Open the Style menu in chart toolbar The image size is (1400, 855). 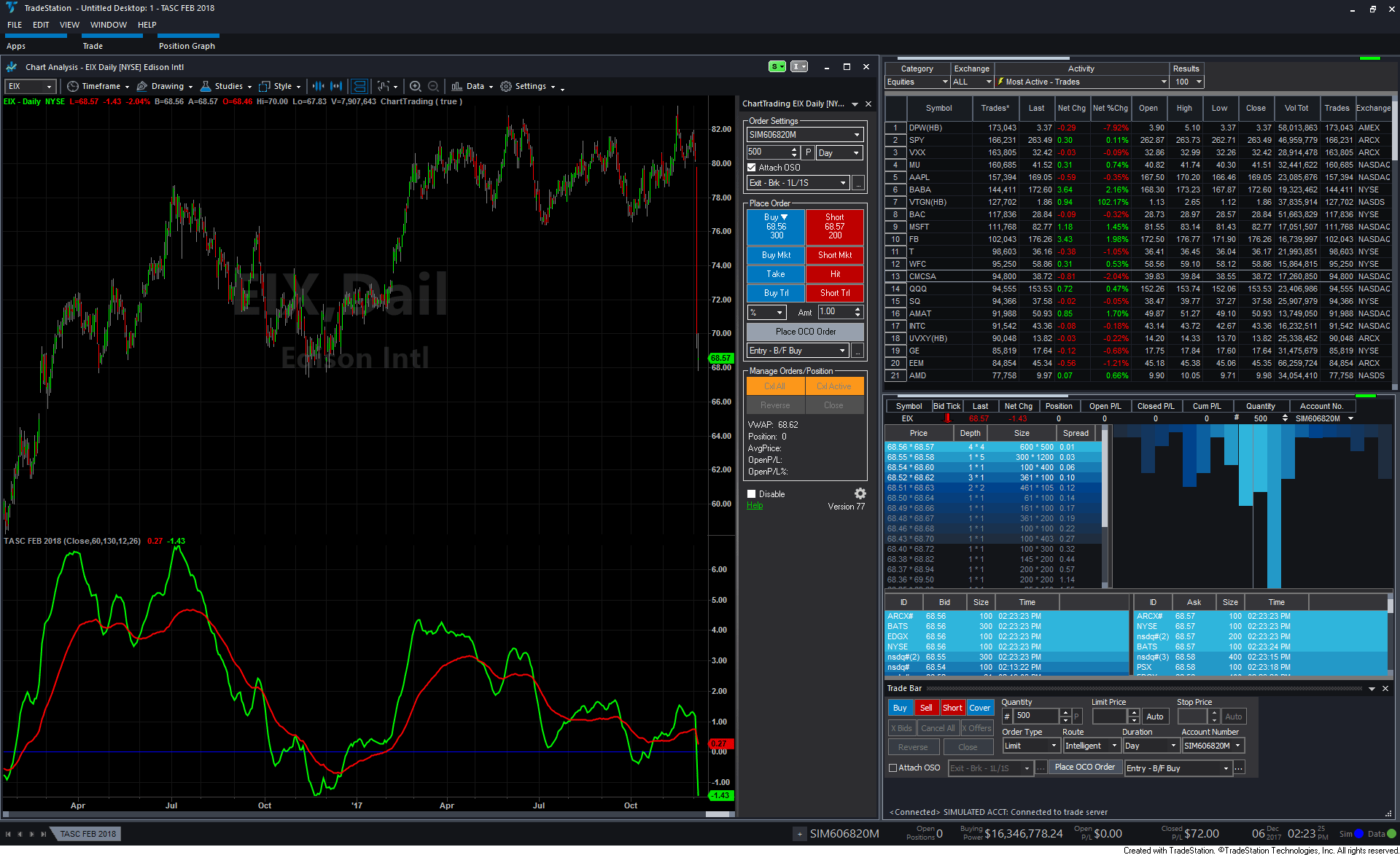tap(280, 86)
